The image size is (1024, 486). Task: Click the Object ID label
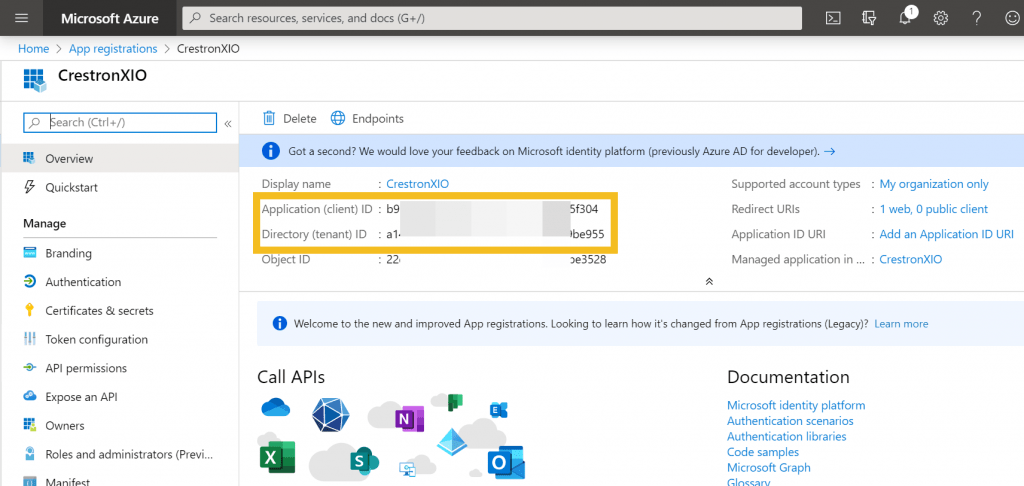pyautogui.click(x=286, y=259)
